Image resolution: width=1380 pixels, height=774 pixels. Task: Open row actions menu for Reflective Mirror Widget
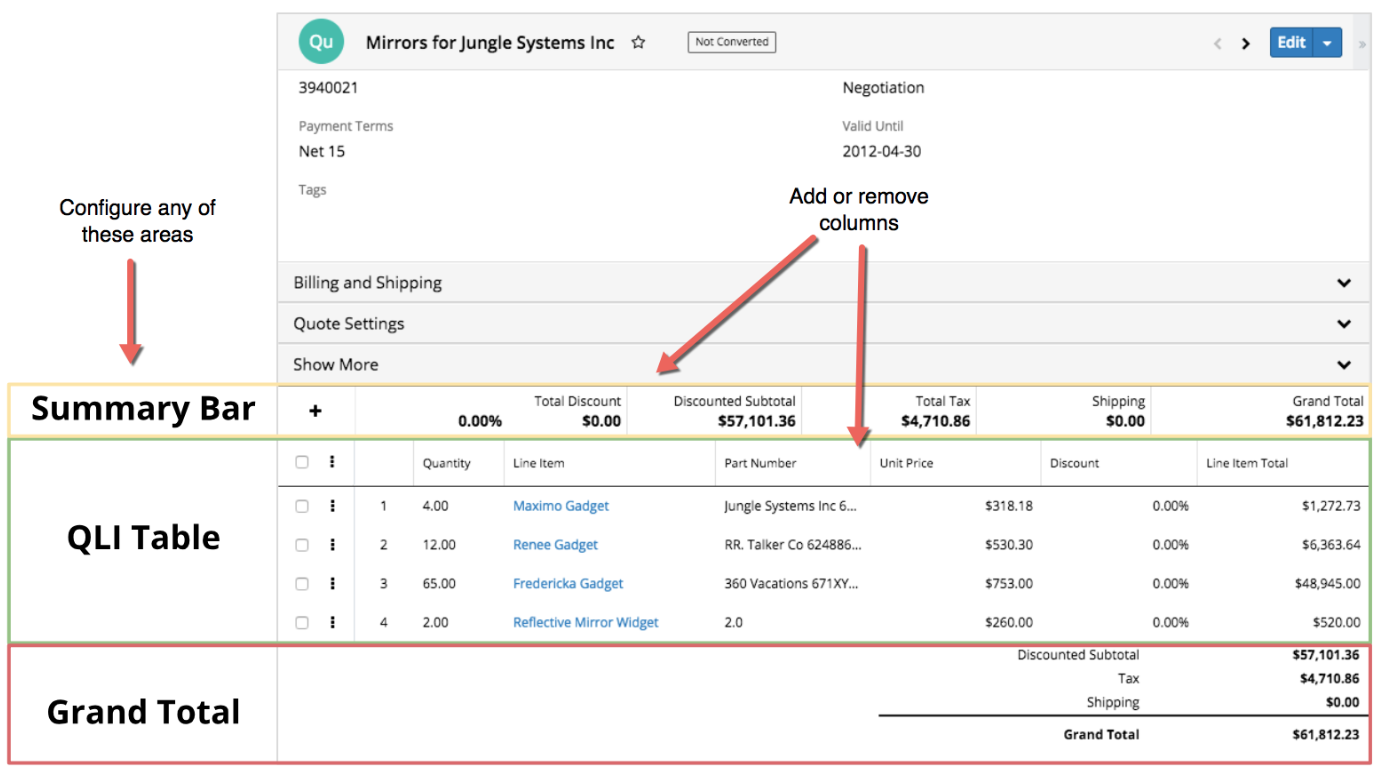pyautogui.click(x=332, y=622)
